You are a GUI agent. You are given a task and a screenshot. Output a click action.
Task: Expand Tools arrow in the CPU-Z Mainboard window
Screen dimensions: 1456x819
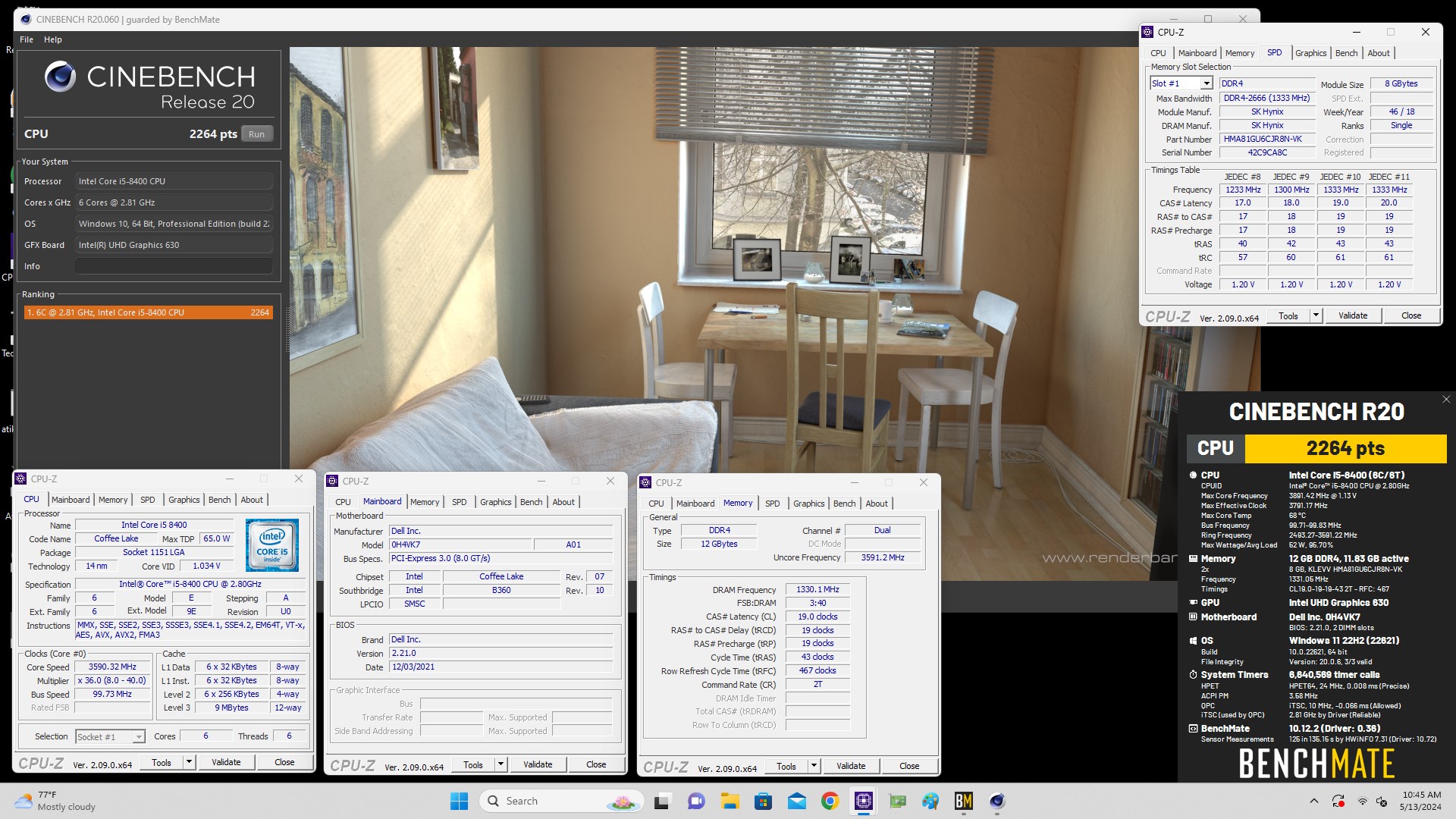(x=500, y=764)
